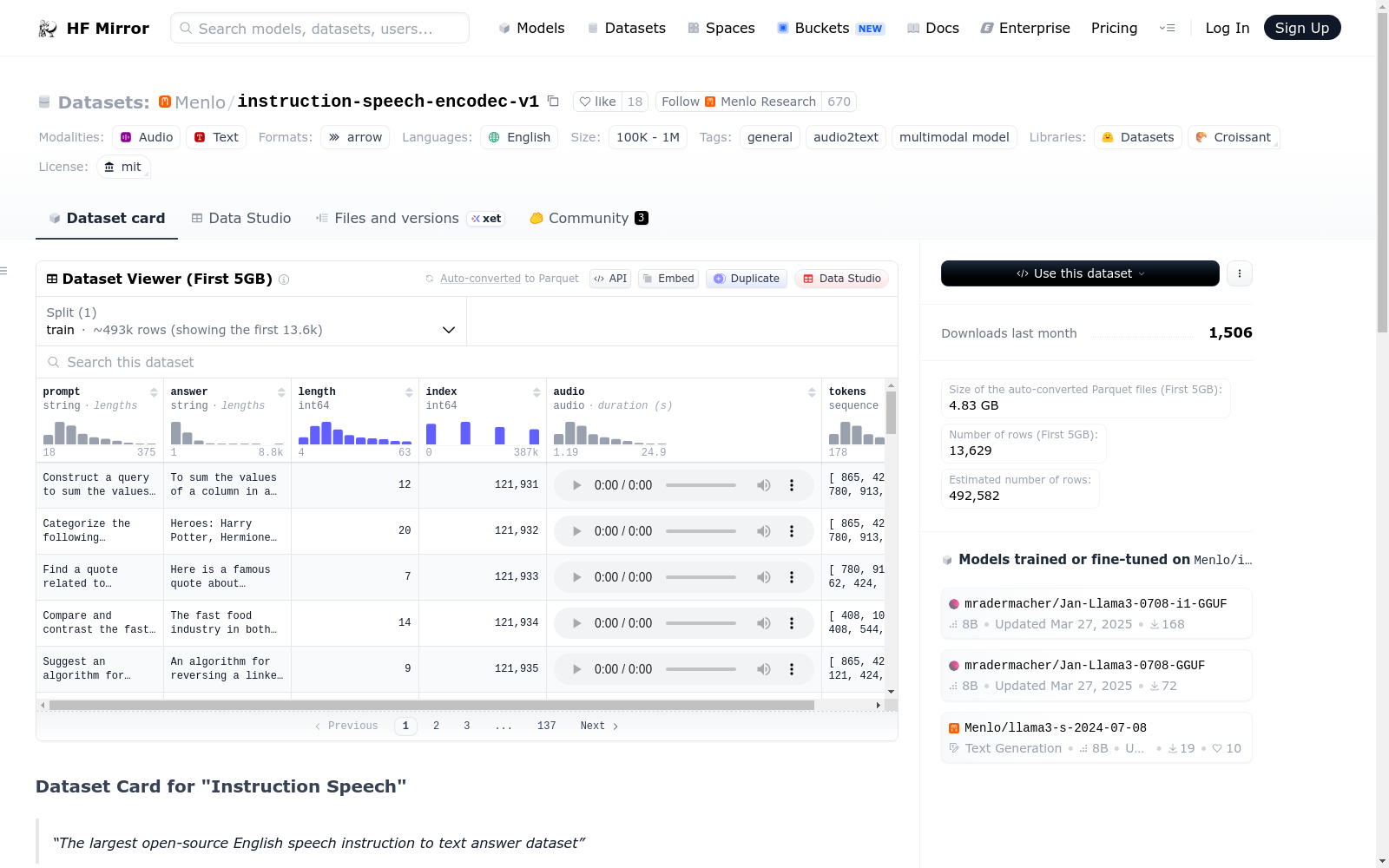Mute audio in row 121,931
This screenshot has width=1389, height=868.
[764, 485]
